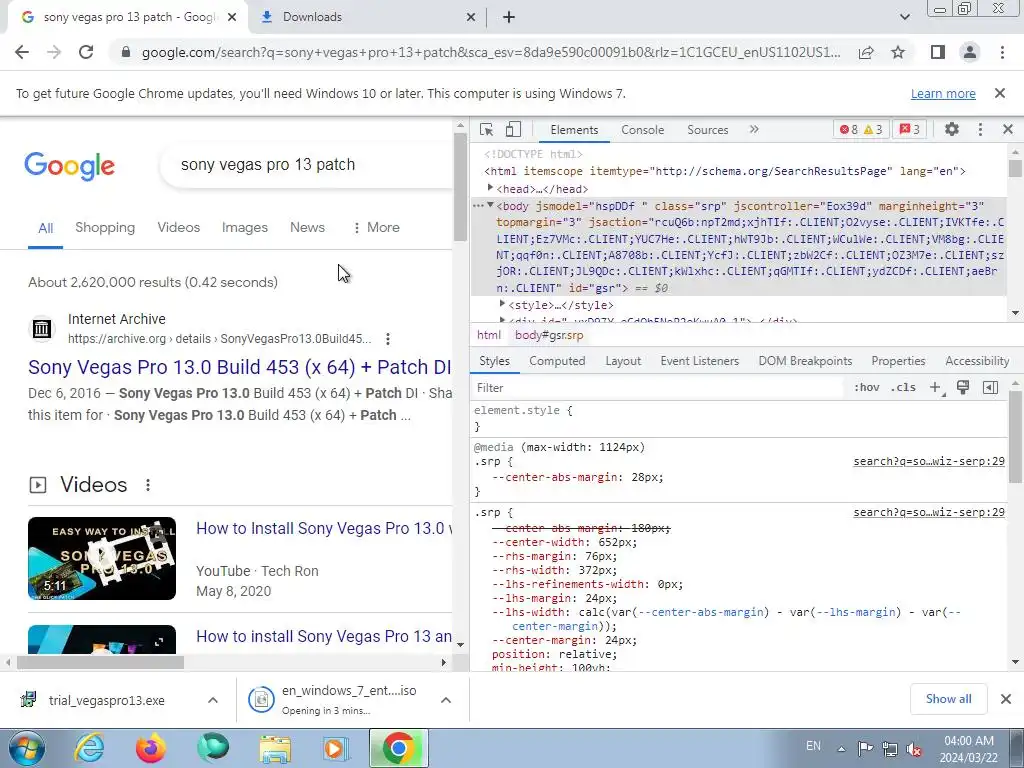Open the Windows Start menu
The image size is (1024, 768).
click(25, 748)
